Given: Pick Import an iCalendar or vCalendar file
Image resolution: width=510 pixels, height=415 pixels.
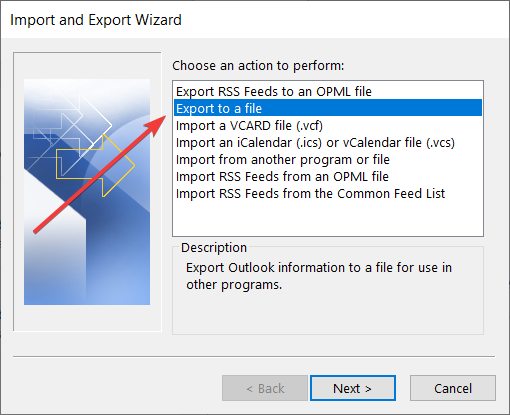Looking at the screenshot, I should coord(315,143).
